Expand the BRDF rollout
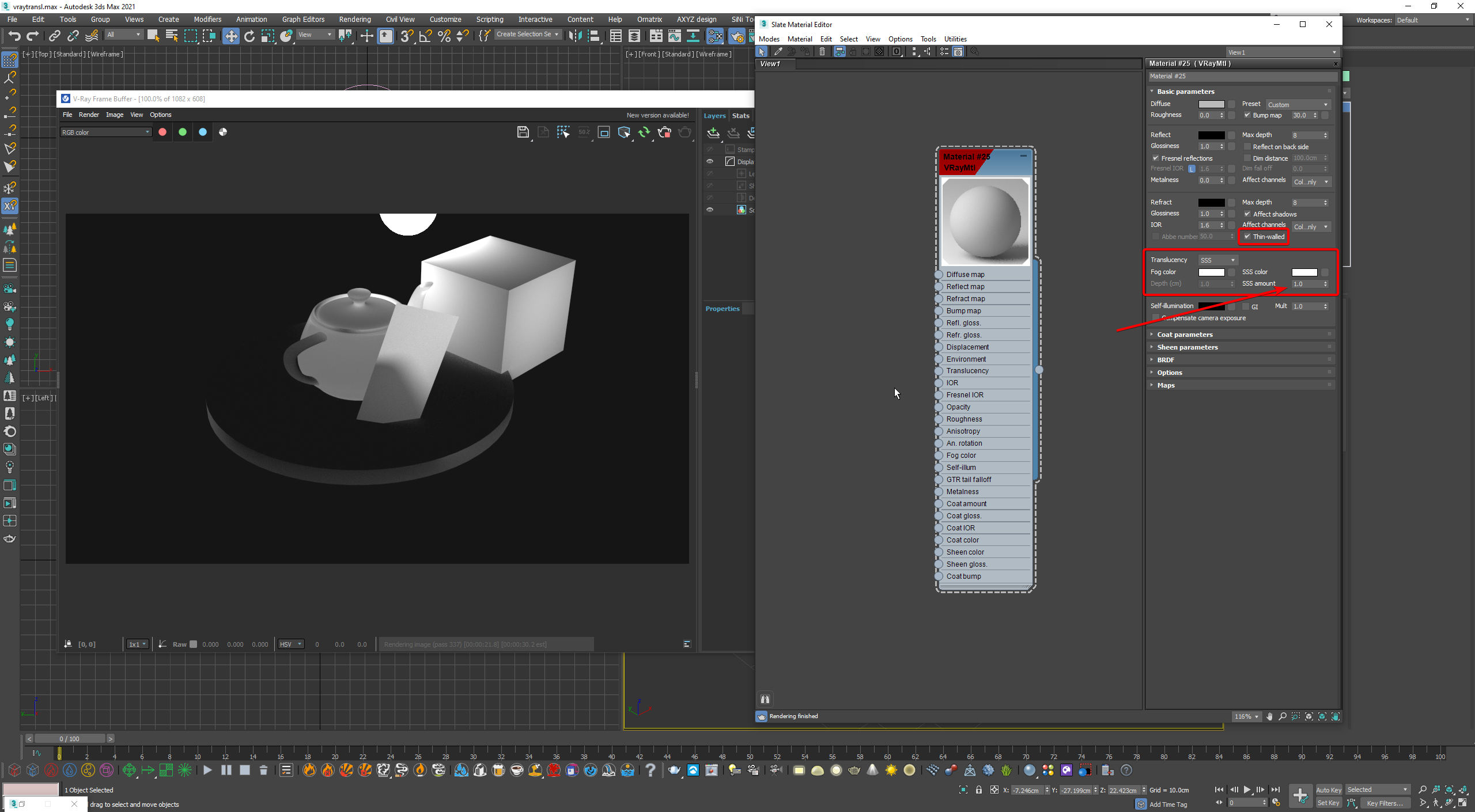Image resolution: width=1475 pixels, height=812 pixels. [x=1240, y=360]
